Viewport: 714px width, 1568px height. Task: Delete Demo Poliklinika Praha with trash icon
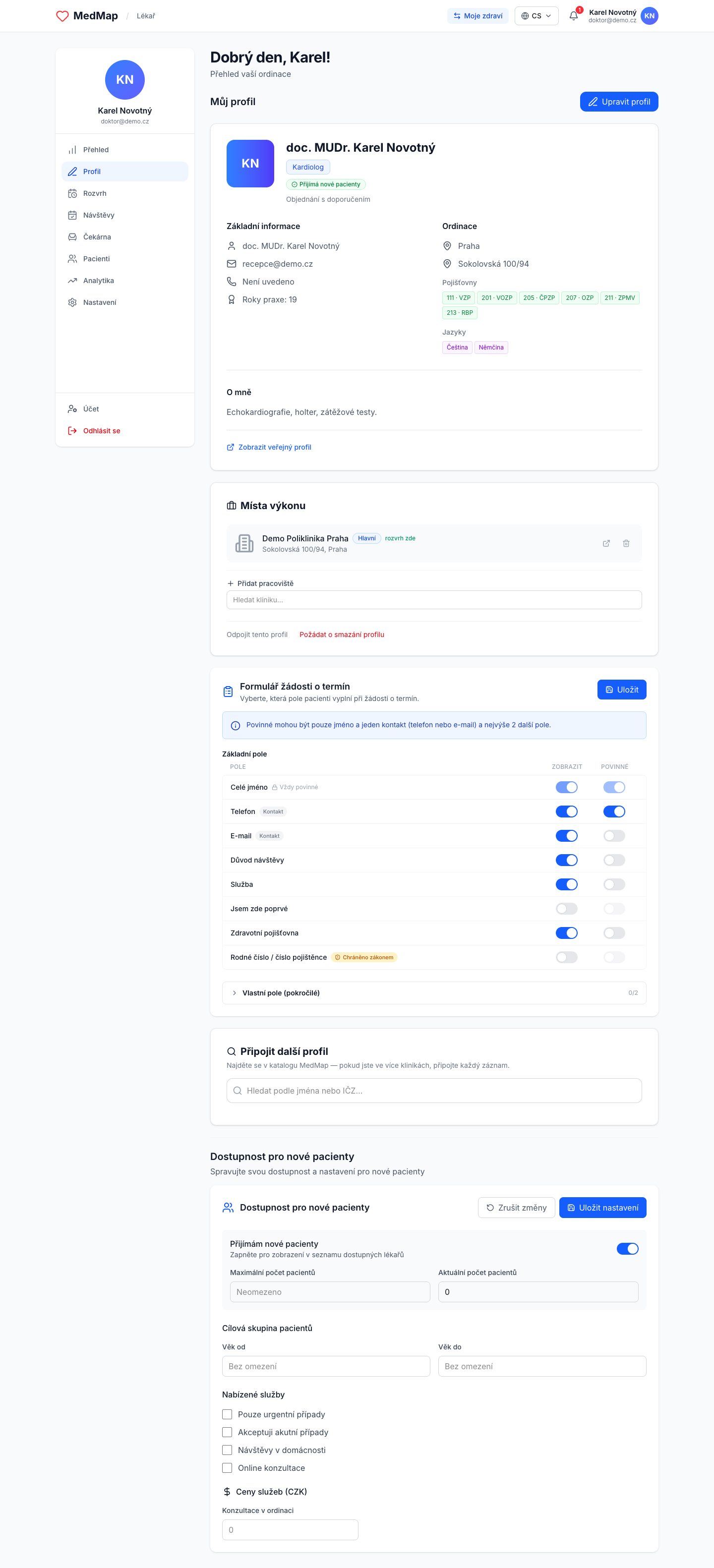point(626,543)
